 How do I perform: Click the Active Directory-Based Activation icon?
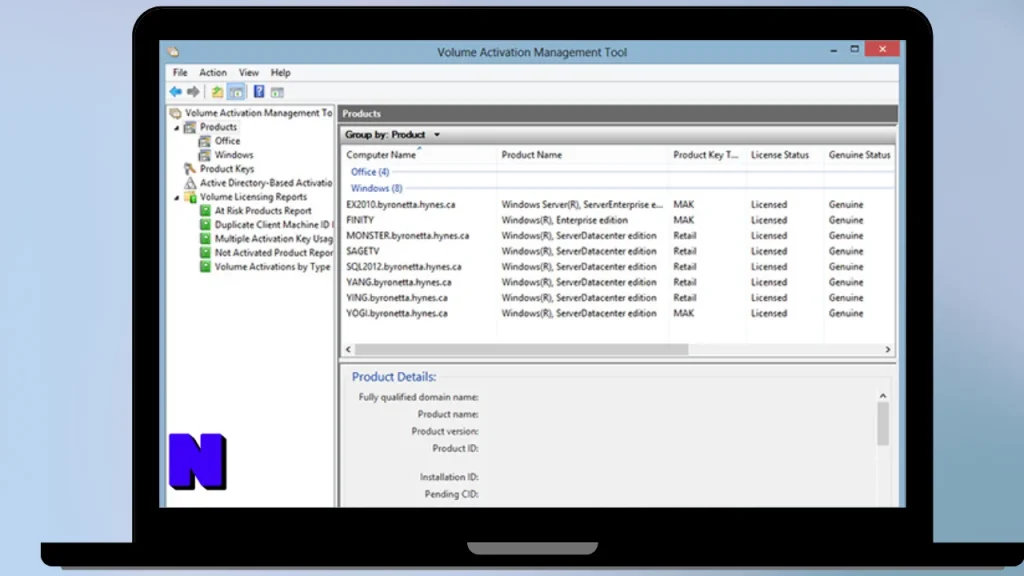pos(190,183)
